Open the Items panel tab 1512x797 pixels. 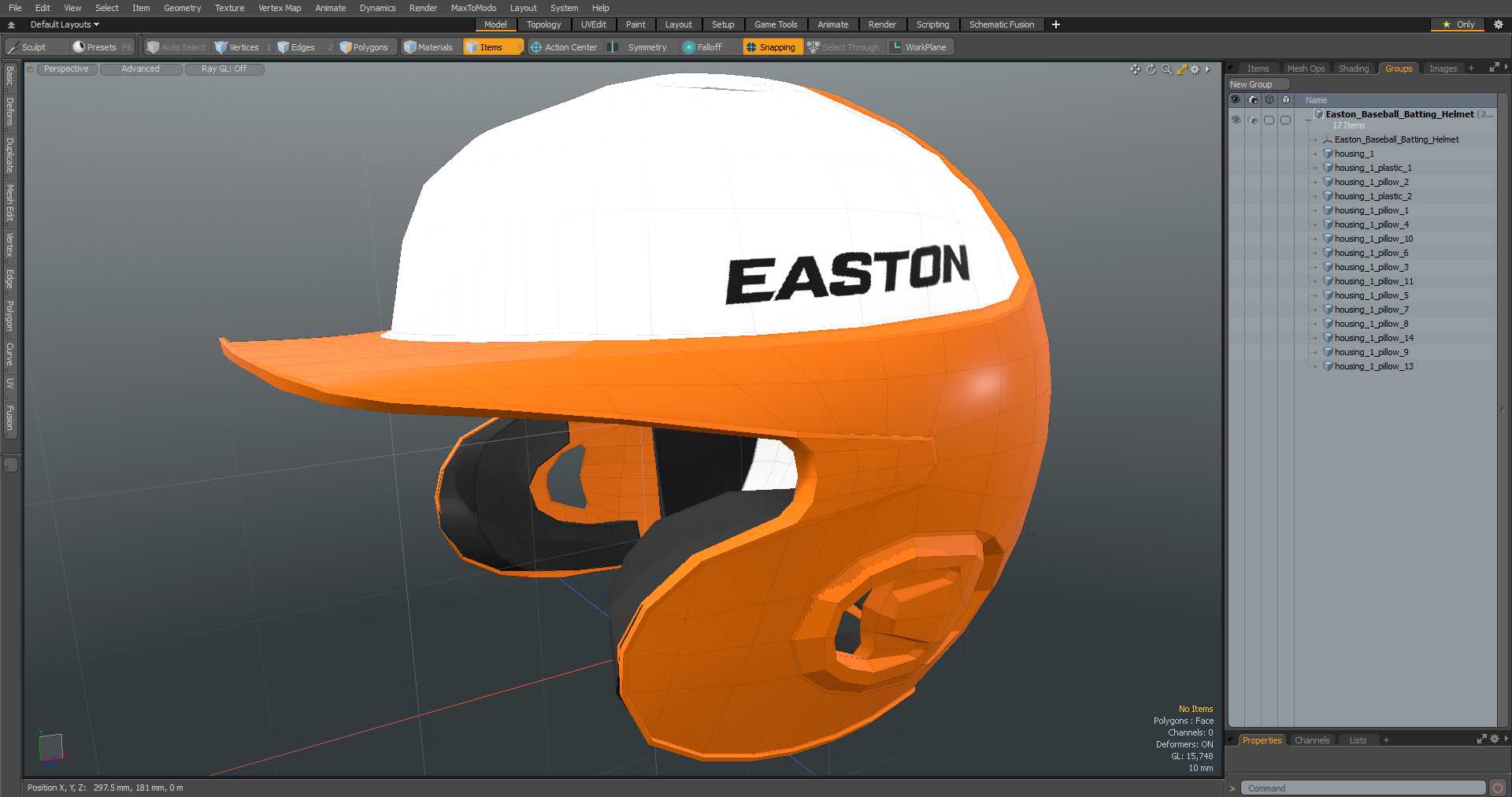(x=1258, y=69)
